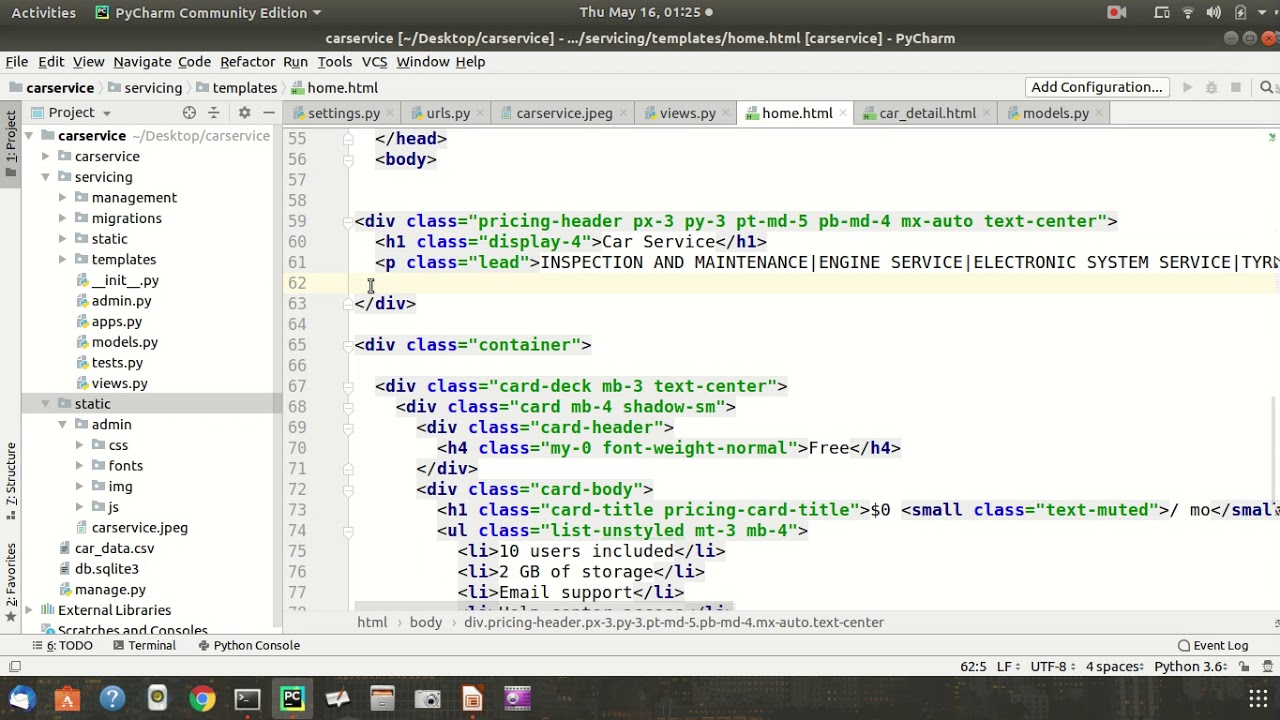Screen dimensions: 1280x720
Task: Open the UTF-8 encoding selector
Action: (x=1048, y=667)
